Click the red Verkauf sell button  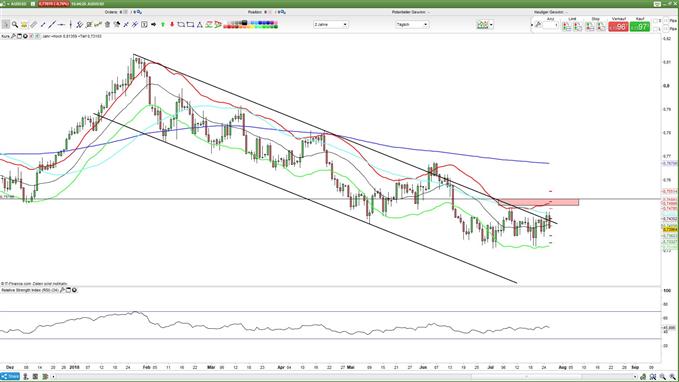pyautogui.click(x=618, y=26)
